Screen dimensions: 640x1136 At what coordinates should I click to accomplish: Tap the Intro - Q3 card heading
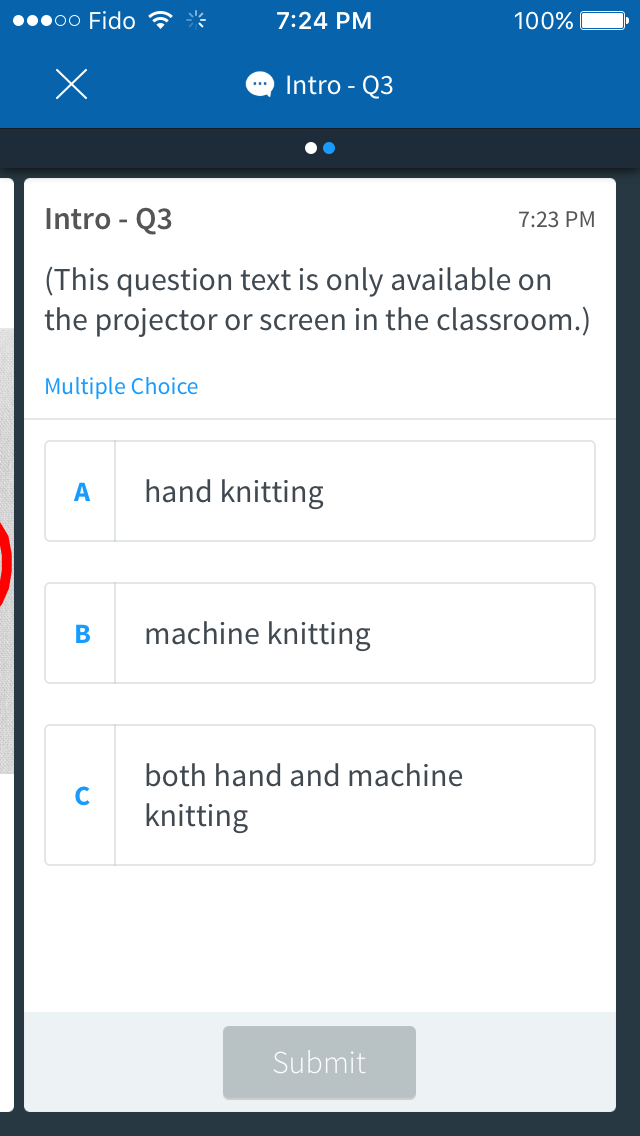[x=109, y=219]
